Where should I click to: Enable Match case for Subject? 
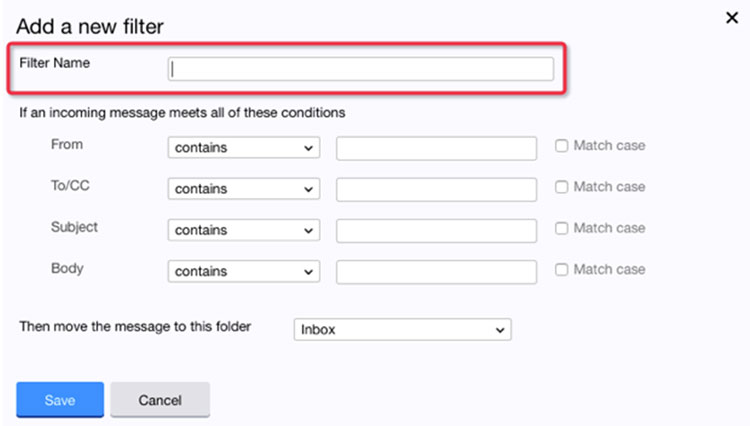(562, 228)
